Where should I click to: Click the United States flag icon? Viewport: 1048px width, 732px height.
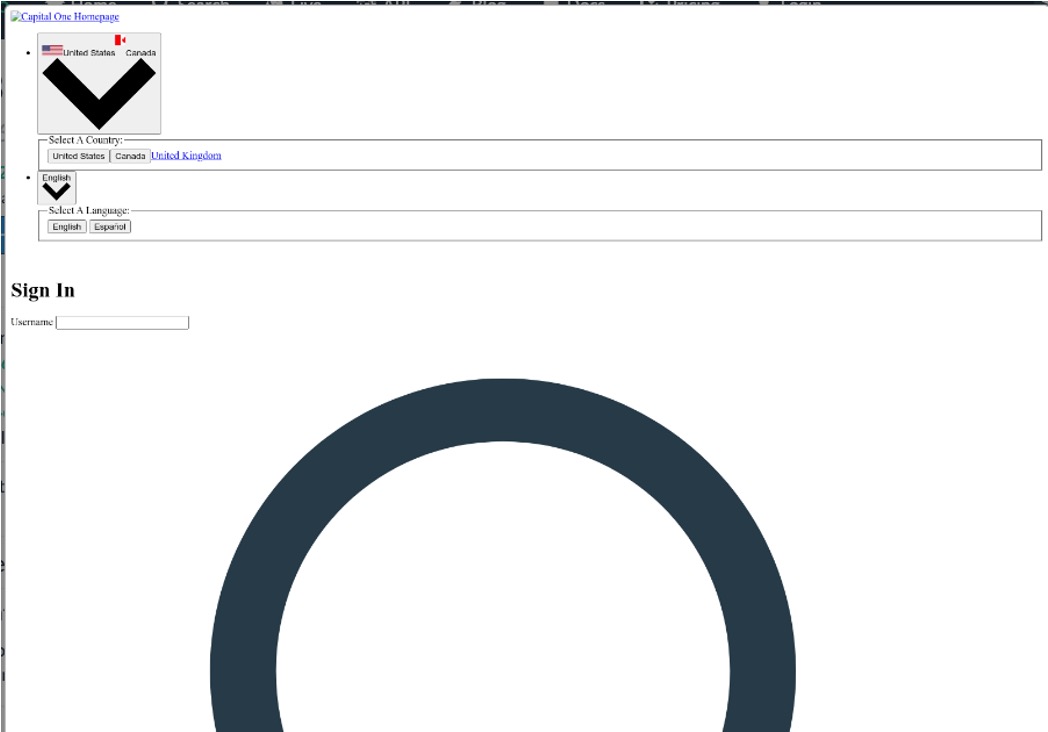coord(52,50)
